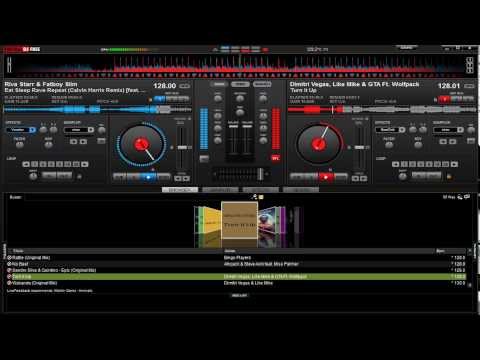Click the left deck Filter knob
Viewport: 480px width, 360px height.
[x=20, y=145]
